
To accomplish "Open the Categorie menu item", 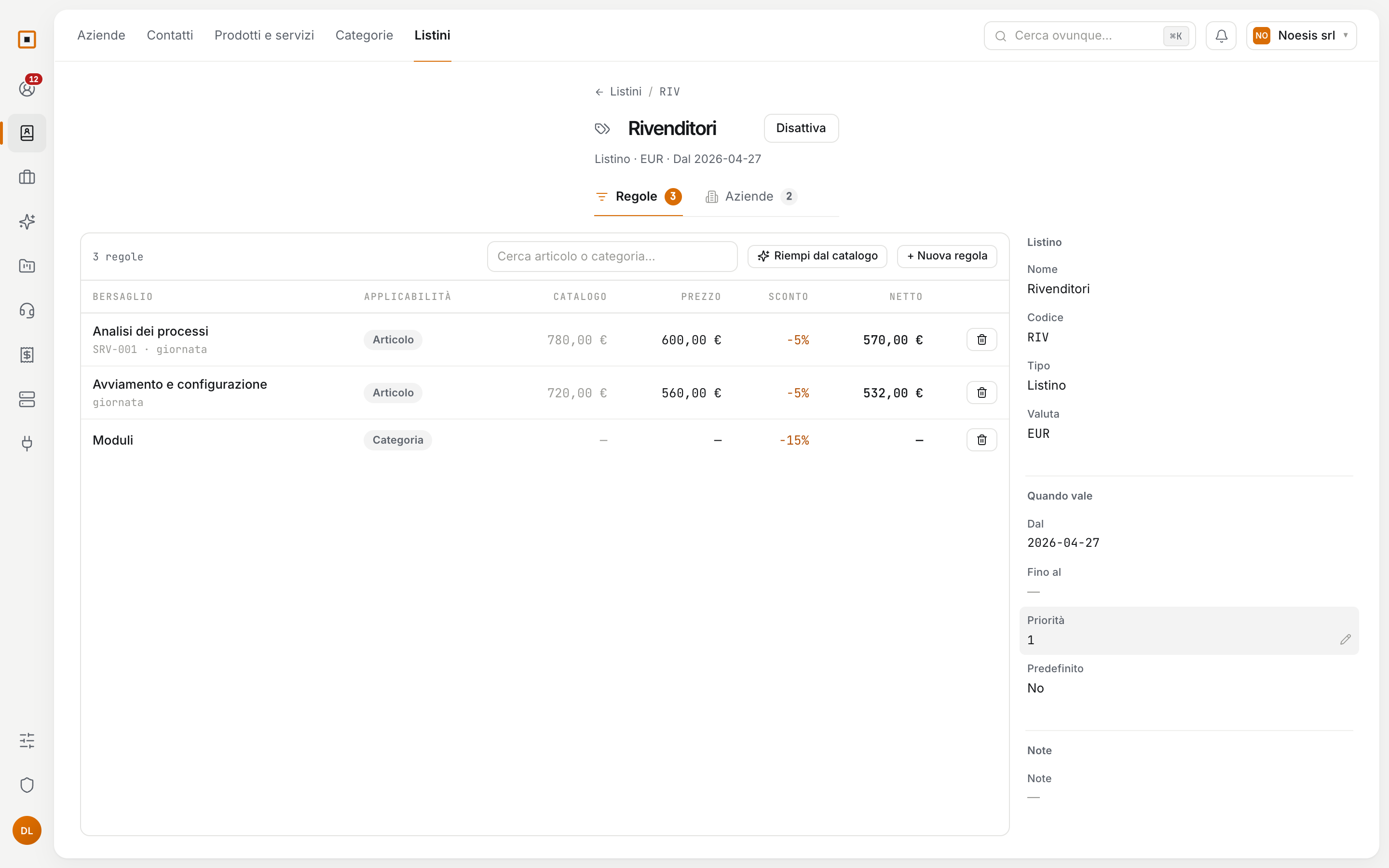I will pyautogui.click(x=364, y=36).
